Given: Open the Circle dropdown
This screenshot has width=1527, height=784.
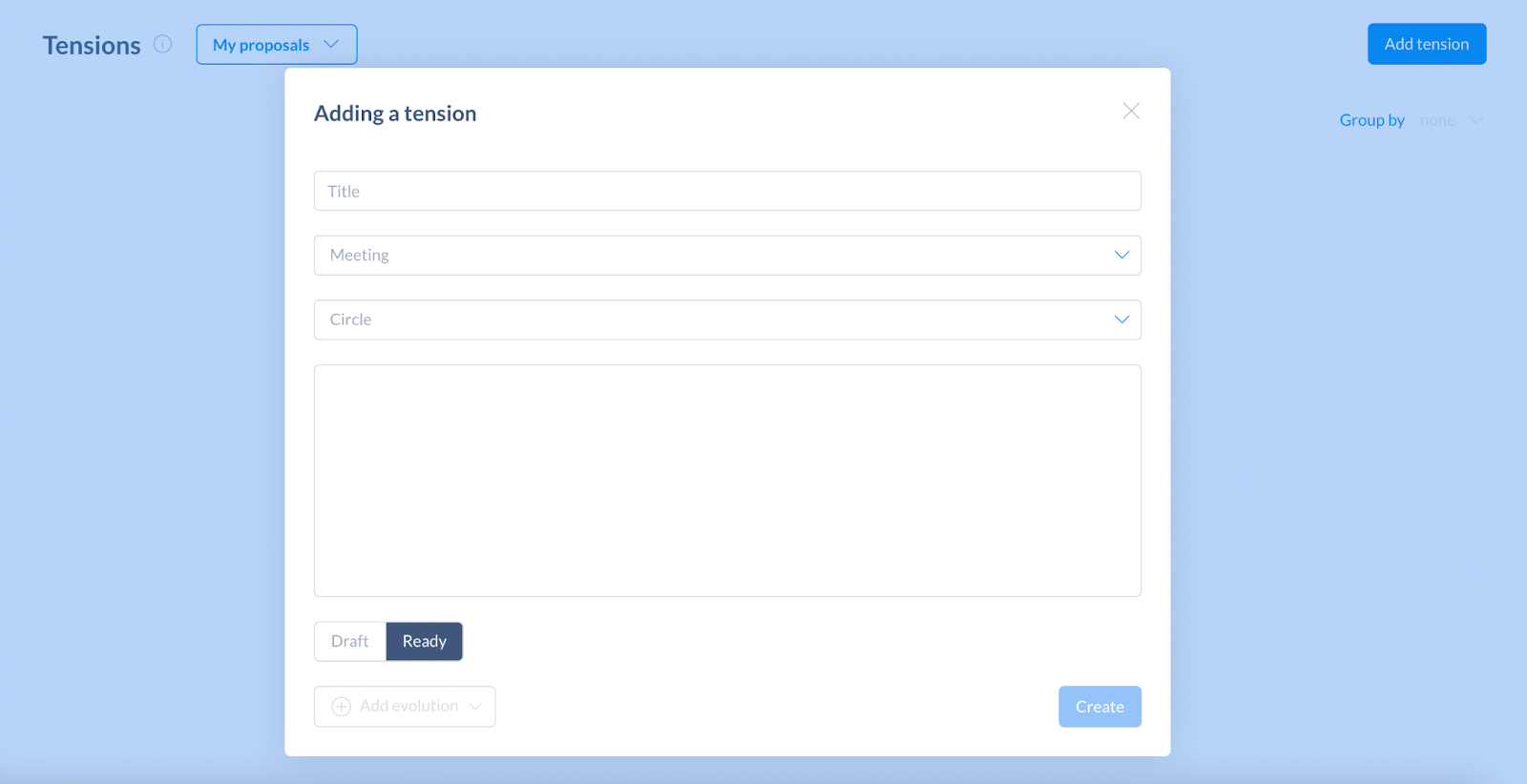Looking at the screenshot, I should coord(727,320).
